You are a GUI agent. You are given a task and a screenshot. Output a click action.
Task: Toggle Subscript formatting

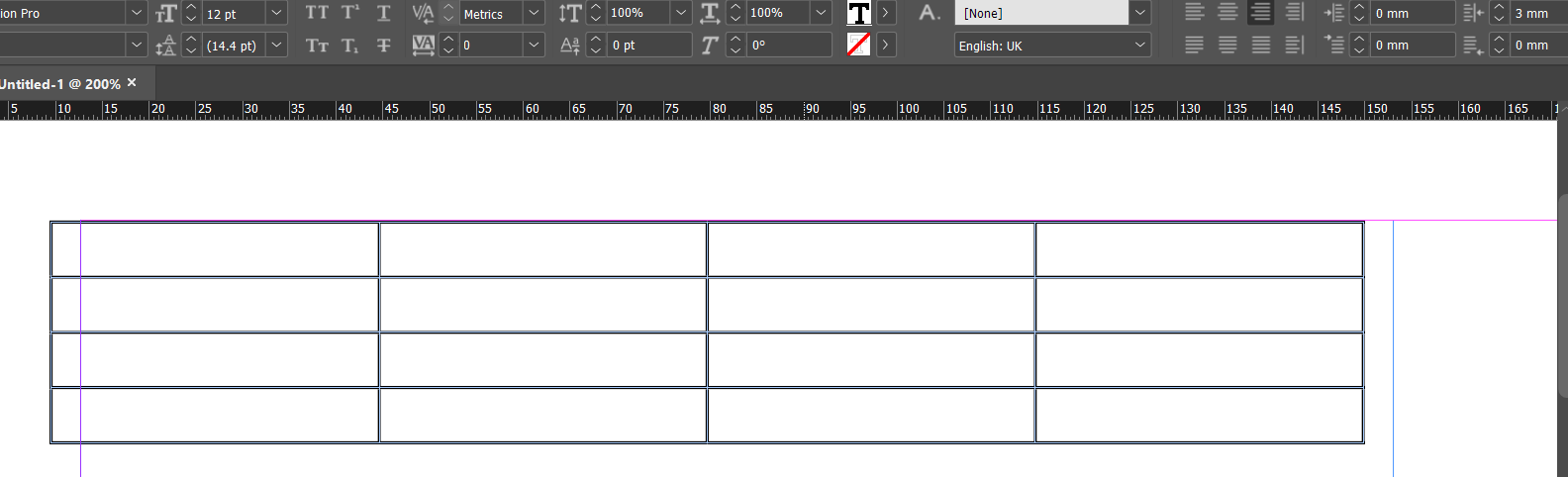point(350,46)
